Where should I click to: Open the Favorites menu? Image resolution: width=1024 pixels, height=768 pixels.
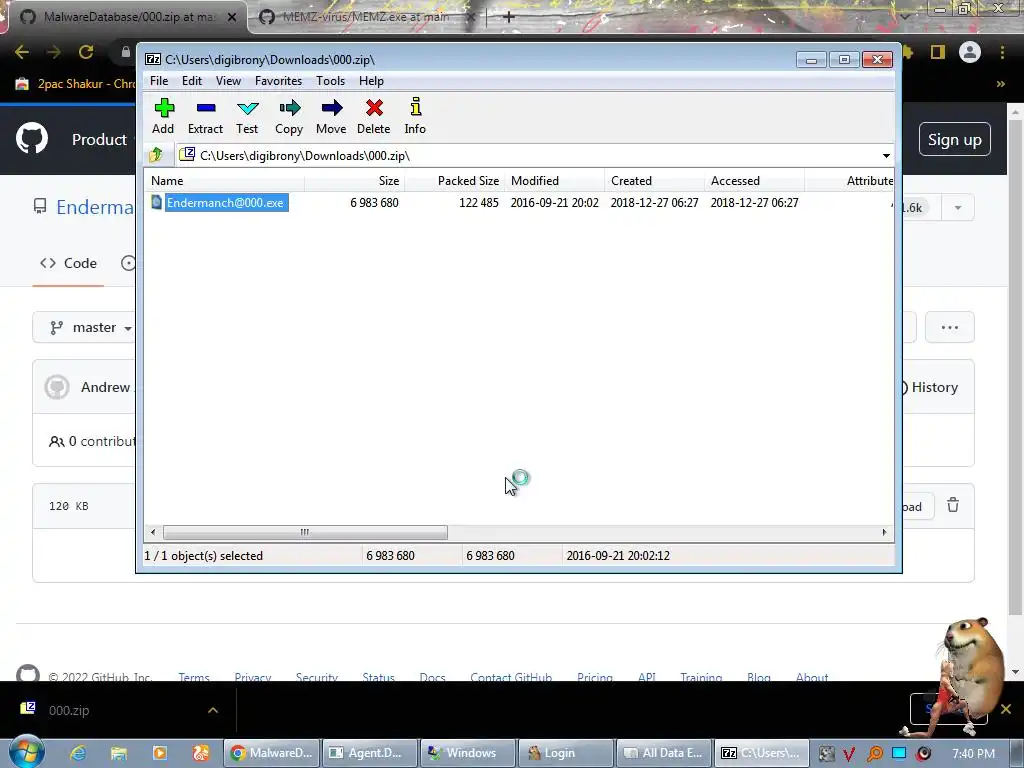(x=278, y=81)
